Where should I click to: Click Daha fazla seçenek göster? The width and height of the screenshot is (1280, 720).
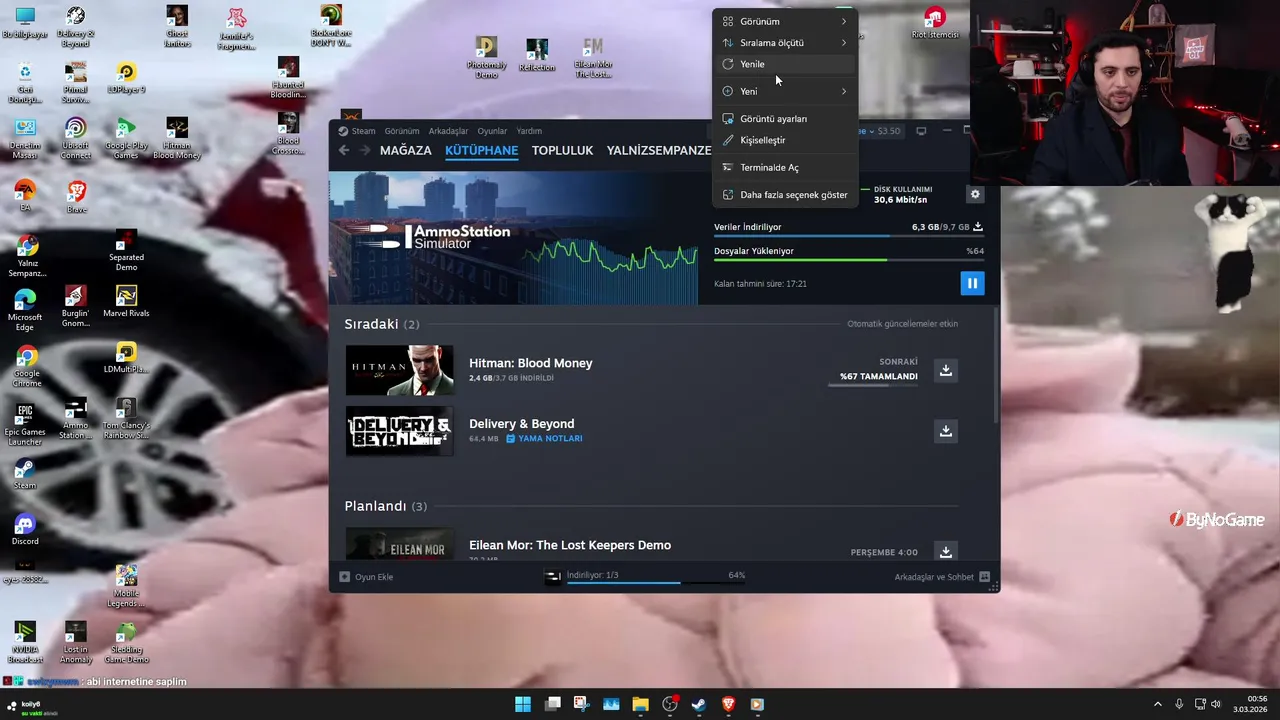[785, 195]
